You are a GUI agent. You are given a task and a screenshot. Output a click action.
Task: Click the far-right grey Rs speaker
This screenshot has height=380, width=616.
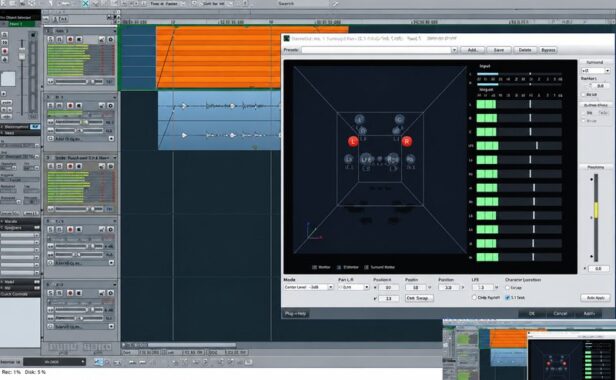pyautogui.click(x=410, y=159)
